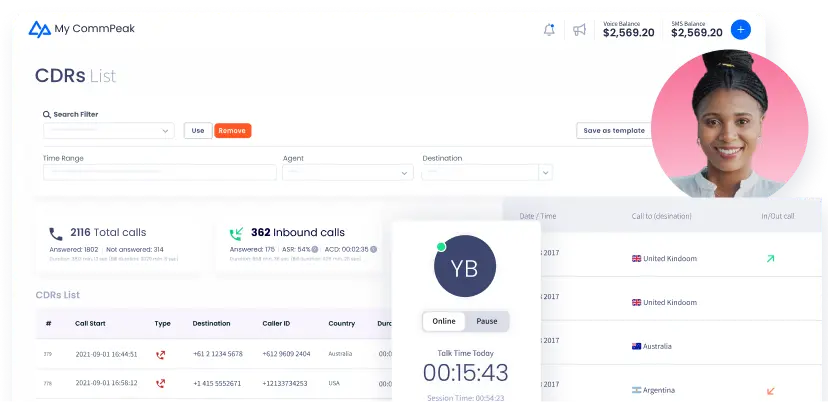Click the Time Range input field

click(x=159, y=172)
